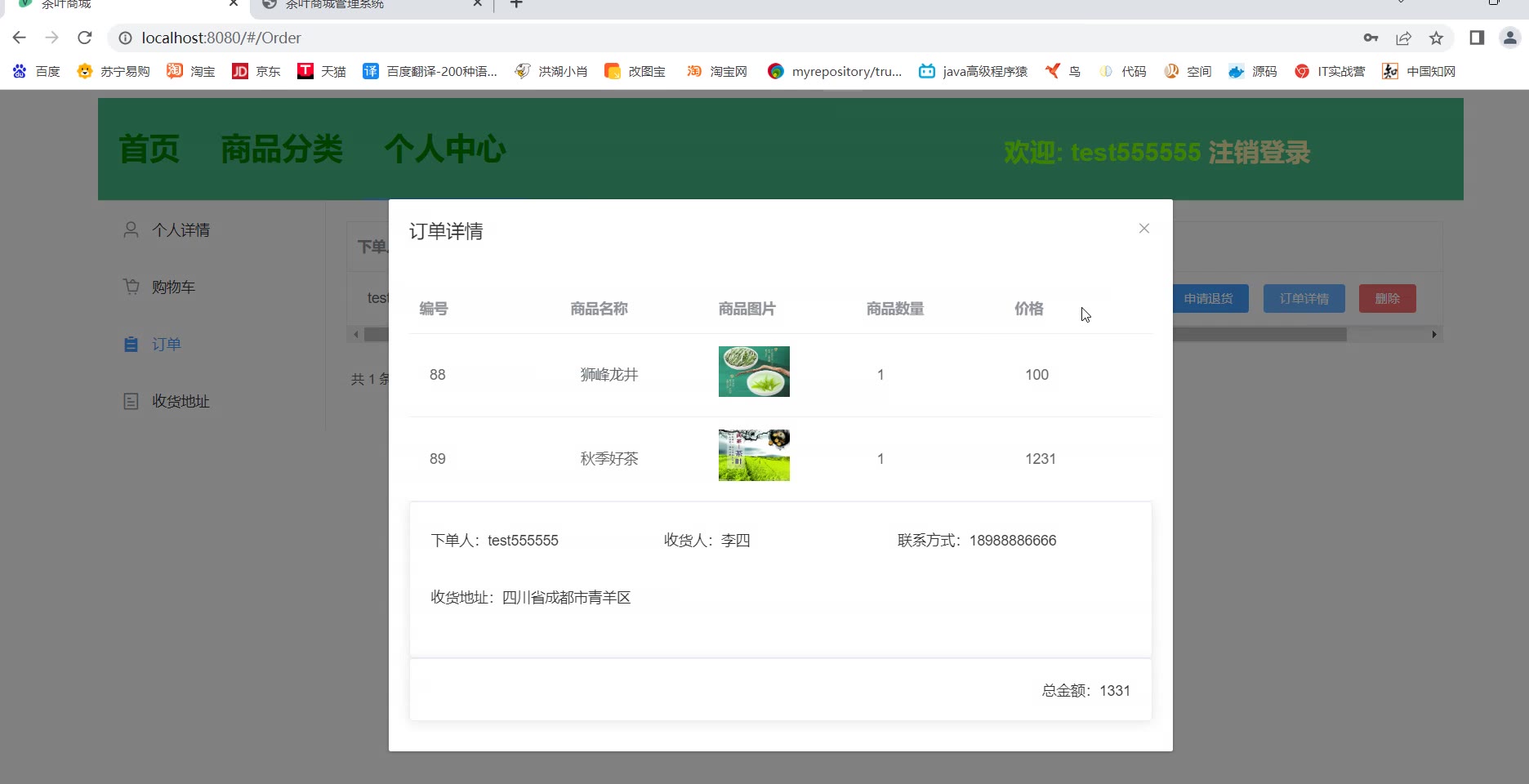Click the right arrow of horizontal scrollbar
1529x784 pixels.
1434,335
